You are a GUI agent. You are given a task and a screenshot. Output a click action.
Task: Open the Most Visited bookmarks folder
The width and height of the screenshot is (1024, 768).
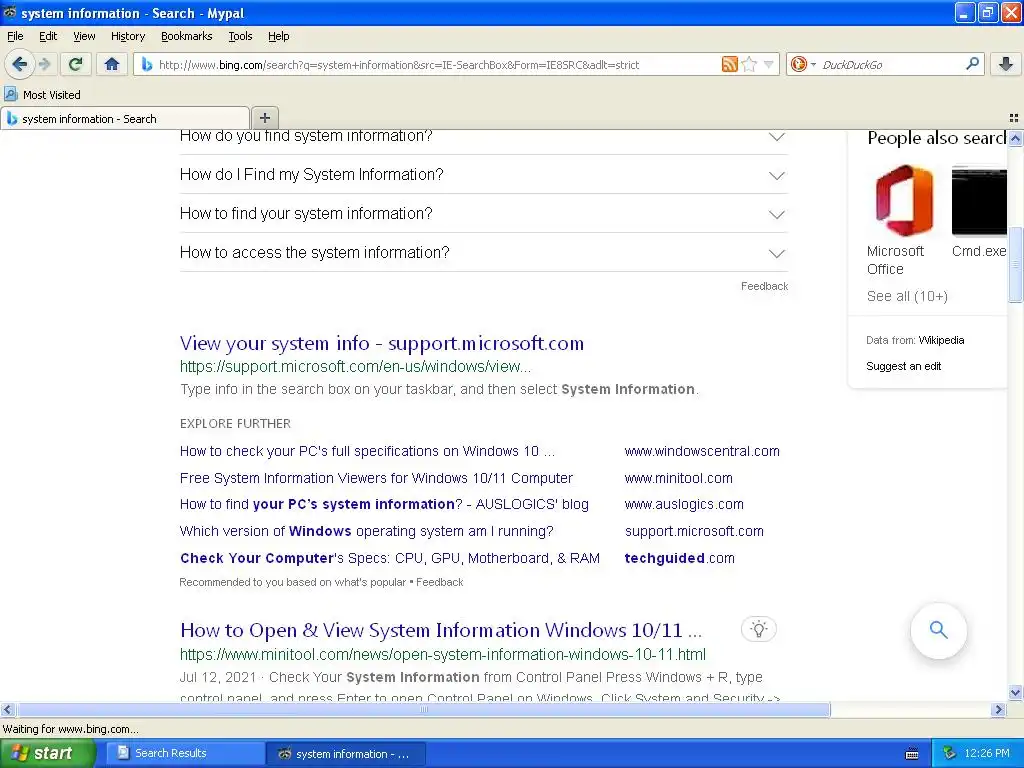42,95
